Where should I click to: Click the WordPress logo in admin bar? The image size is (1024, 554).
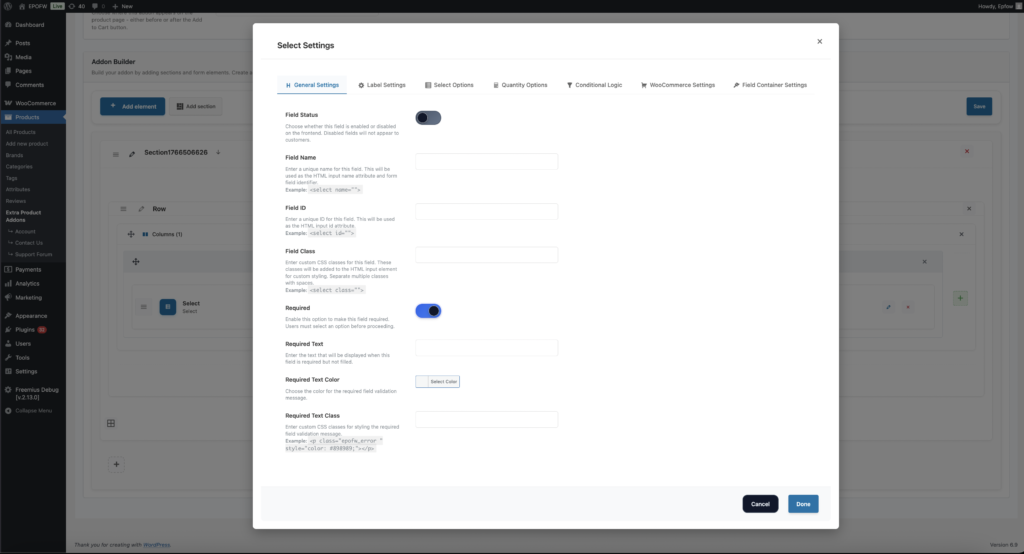pyautogui.click(x=7, y=6)
